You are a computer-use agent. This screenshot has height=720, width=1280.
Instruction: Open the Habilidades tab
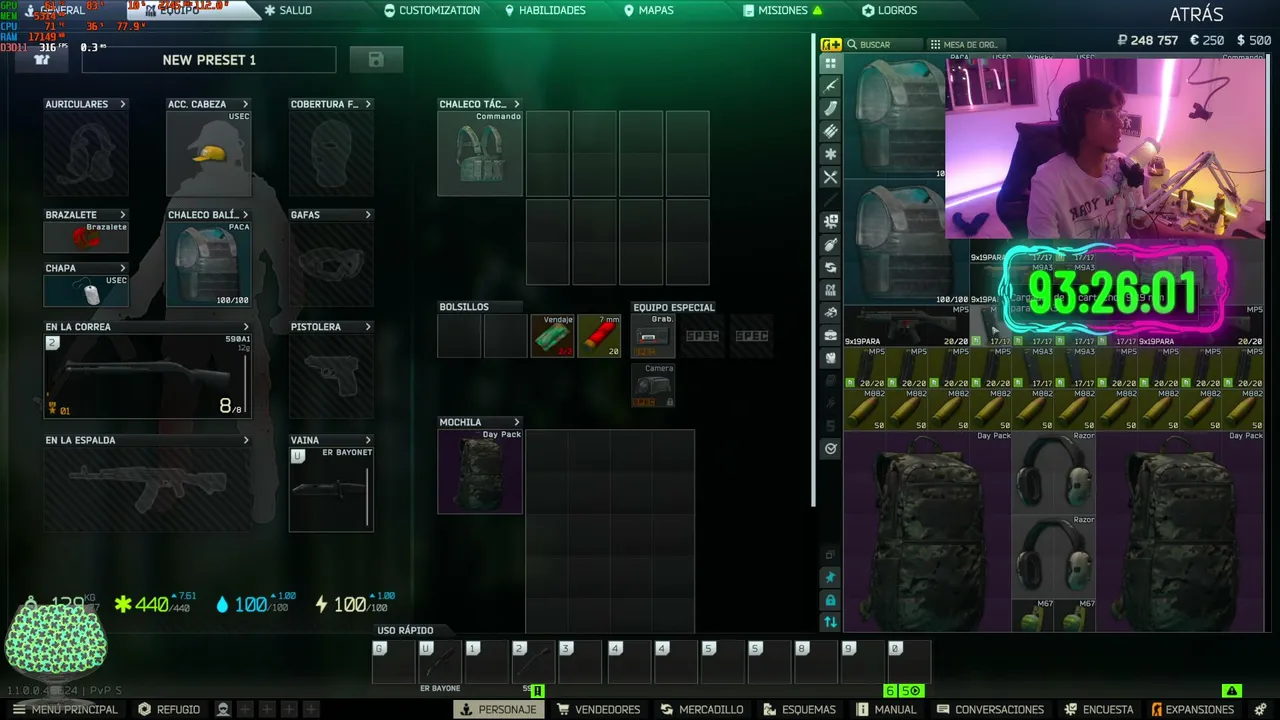pyautogui.click(x=545, y=10)
